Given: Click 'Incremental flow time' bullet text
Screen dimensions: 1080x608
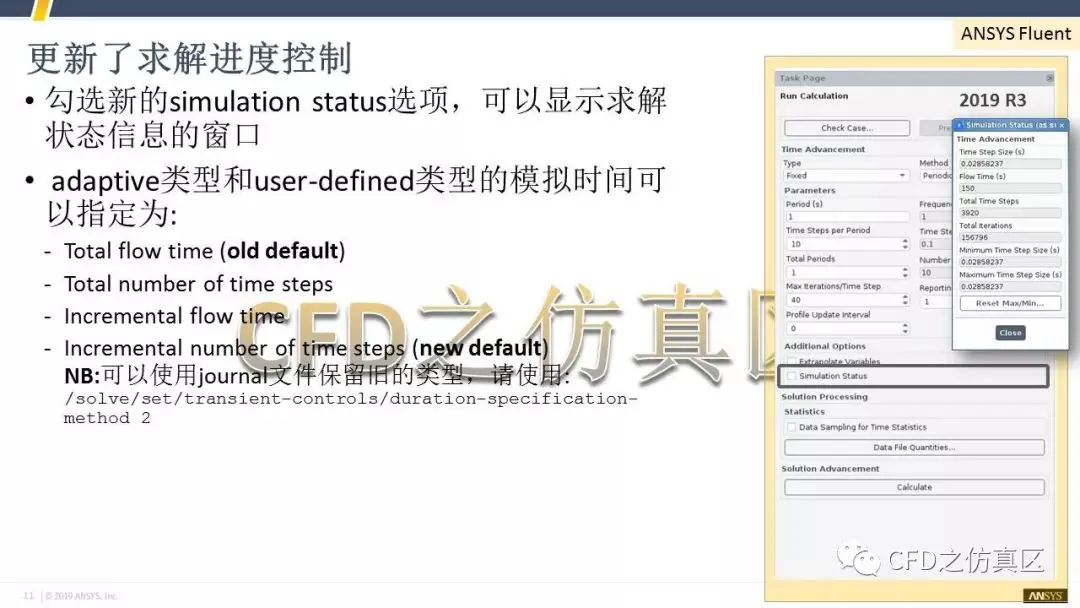Looking at the screenshot, I should (x=174, y=316).
